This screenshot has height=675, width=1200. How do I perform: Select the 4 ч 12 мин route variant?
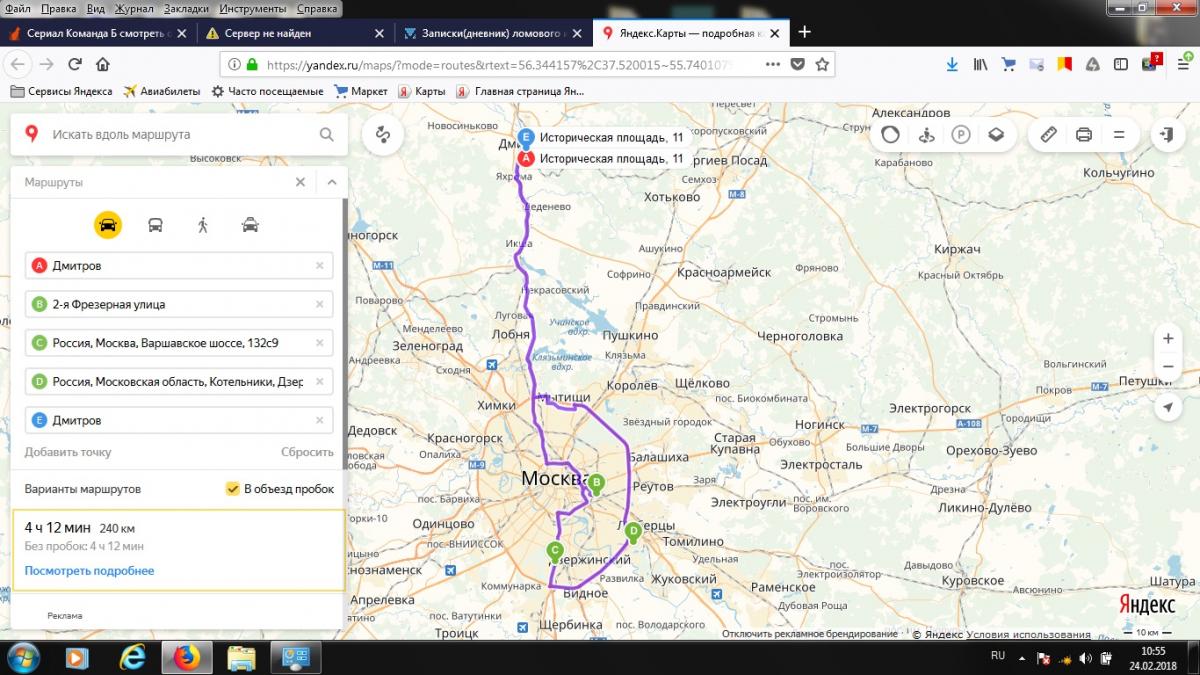178,550
